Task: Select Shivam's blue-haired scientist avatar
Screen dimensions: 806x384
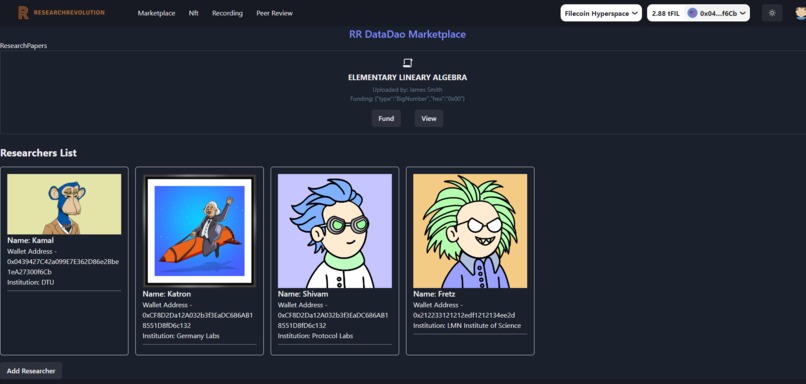Action: [335, 231]
